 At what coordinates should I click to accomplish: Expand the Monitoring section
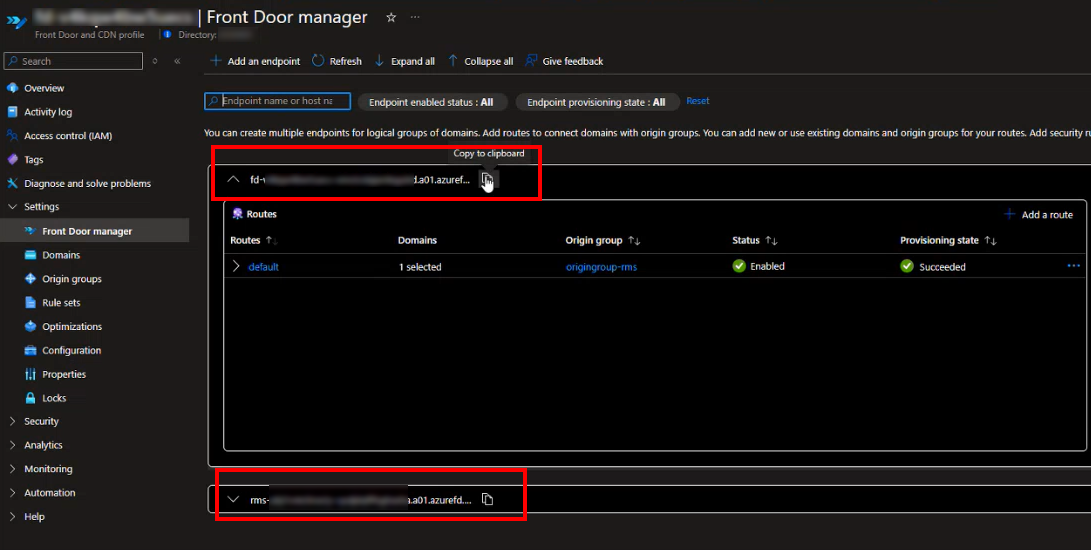pos(12,469)
